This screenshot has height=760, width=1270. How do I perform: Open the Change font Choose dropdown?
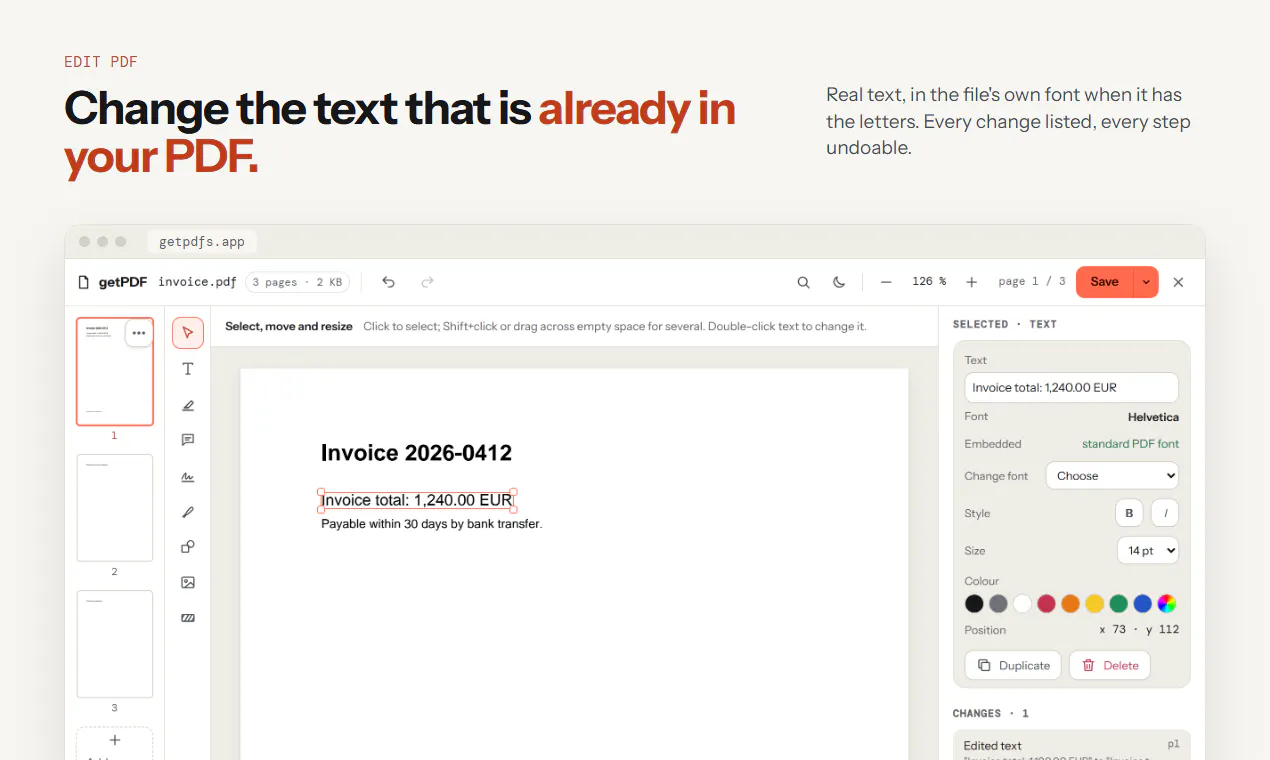1112,476
